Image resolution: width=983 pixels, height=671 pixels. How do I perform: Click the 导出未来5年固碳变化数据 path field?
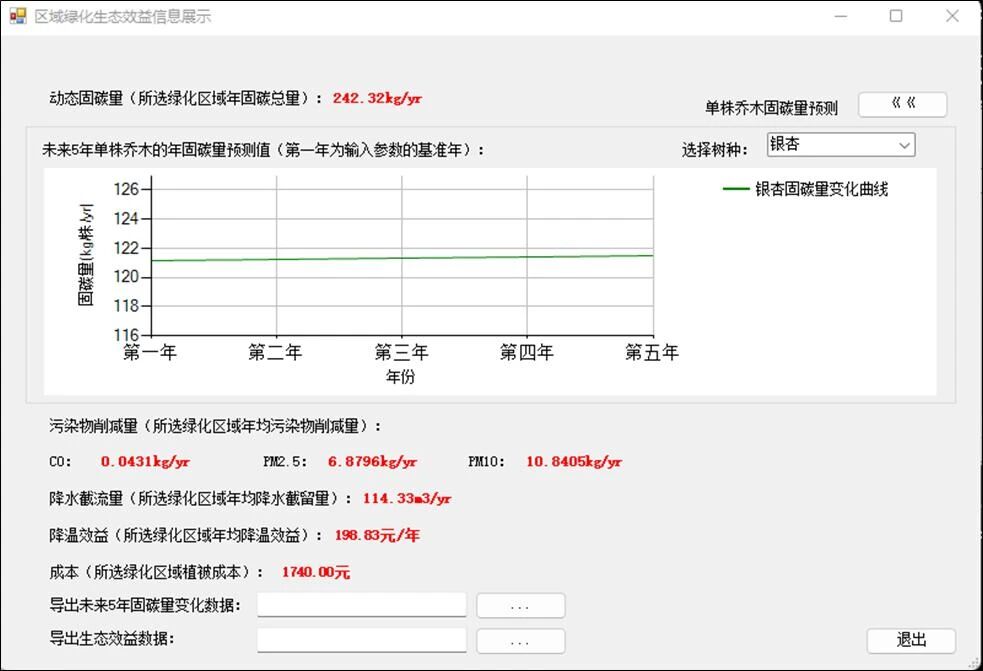point(361,605)
